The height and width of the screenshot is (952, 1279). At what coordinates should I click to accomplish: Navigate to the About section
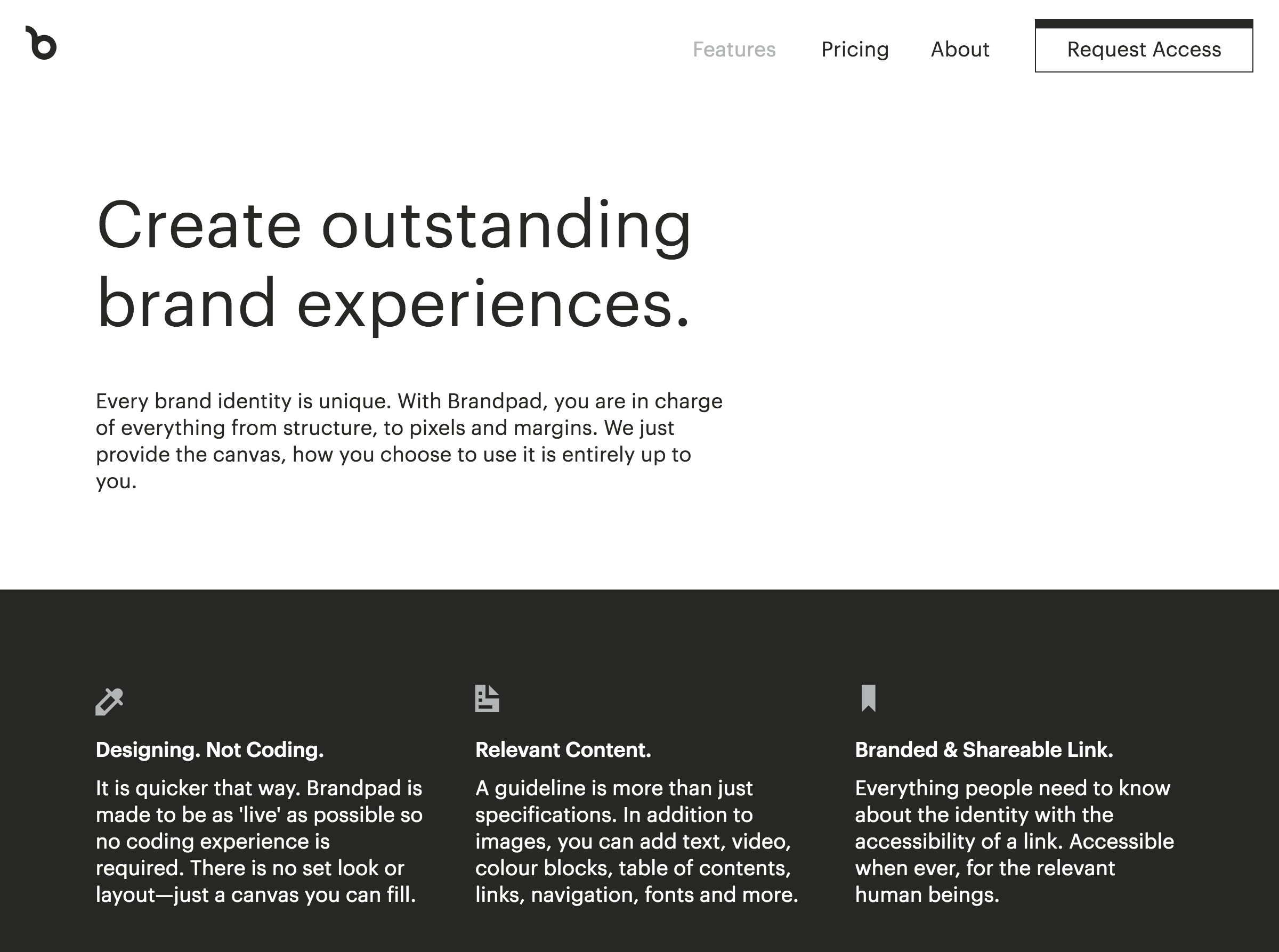[960, 50]
